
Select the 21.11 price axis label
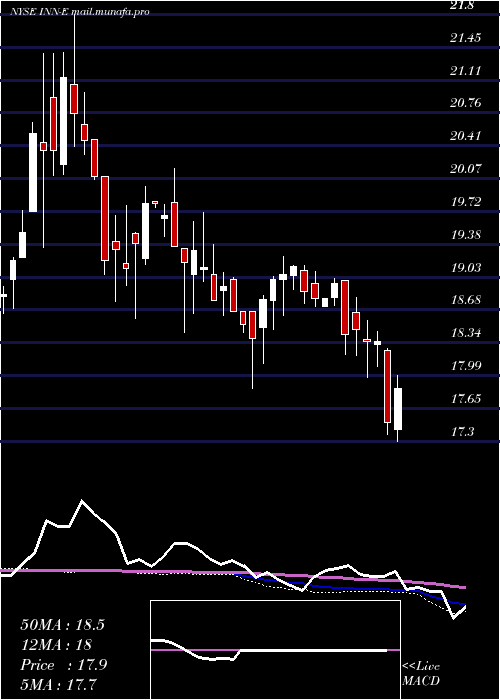point(465,71)
